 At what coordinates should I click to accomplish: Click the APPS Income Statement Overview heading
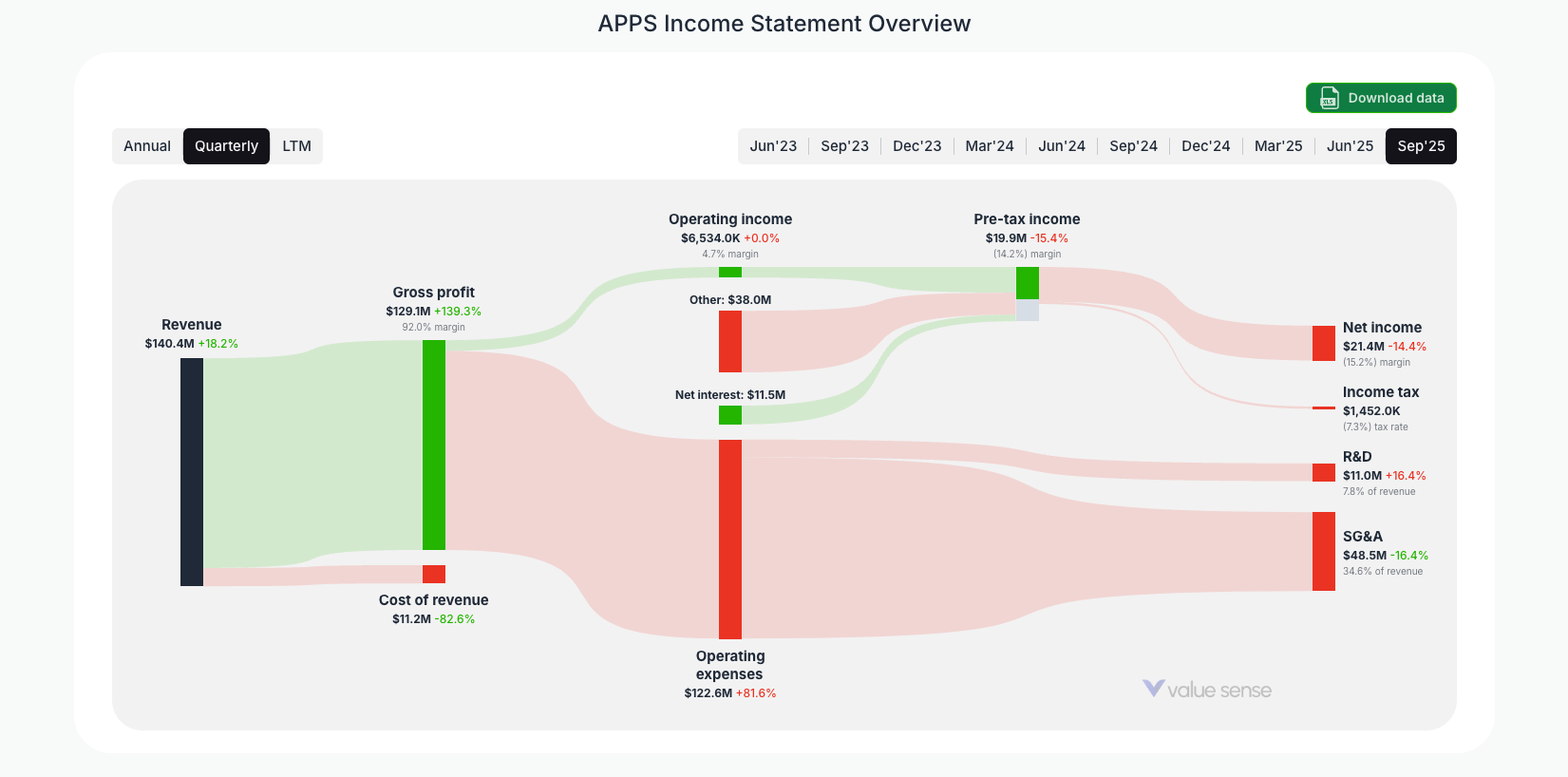click(784, 24)
